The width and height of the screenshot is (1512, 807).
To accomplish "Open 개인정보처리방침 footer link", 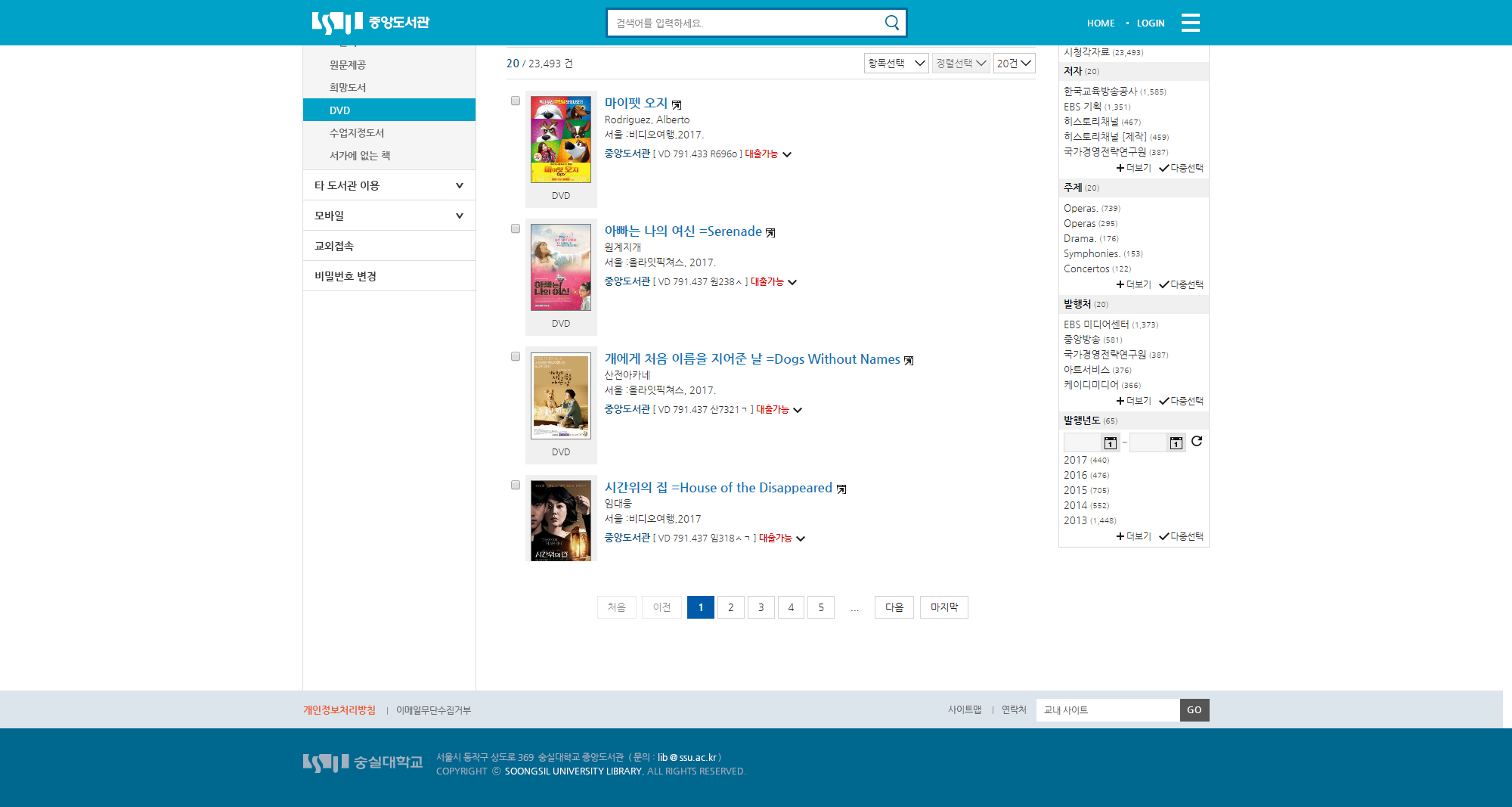I will (339, 709).
